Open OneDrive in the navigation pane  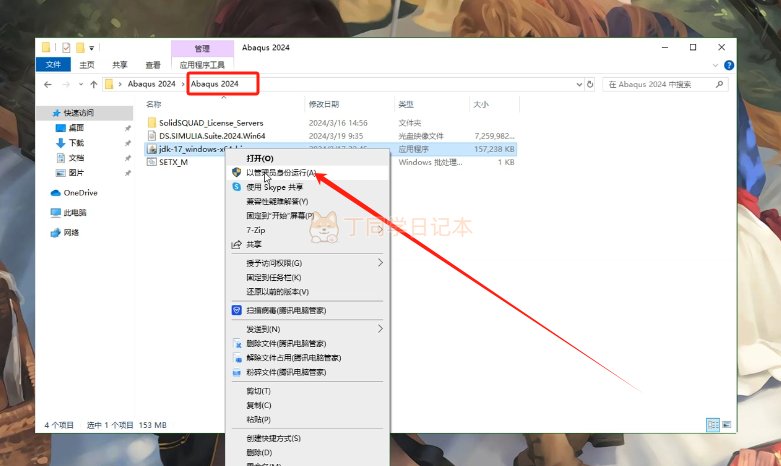click(x=80, y=192)
